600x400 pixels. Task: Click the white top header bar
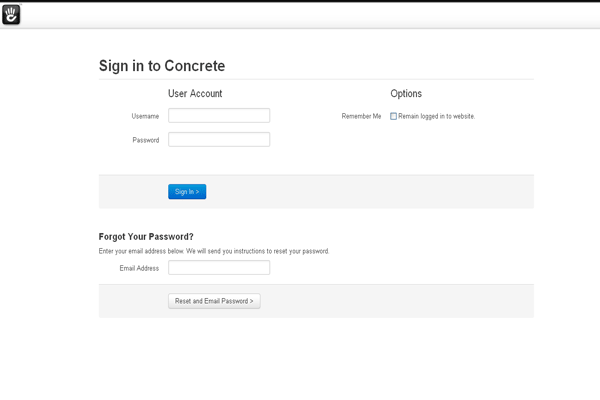[x=300, y=15]
